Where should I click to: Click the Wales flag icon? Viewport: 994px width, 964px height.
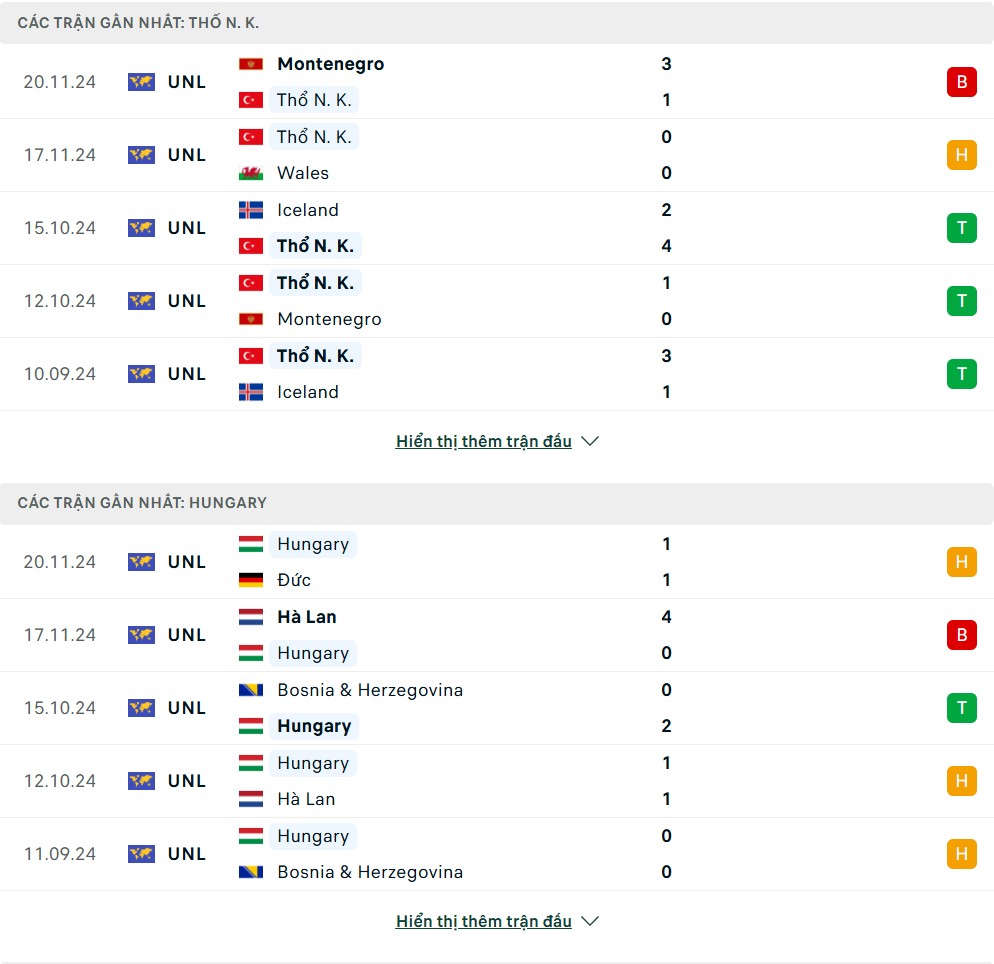coord(250,173)
